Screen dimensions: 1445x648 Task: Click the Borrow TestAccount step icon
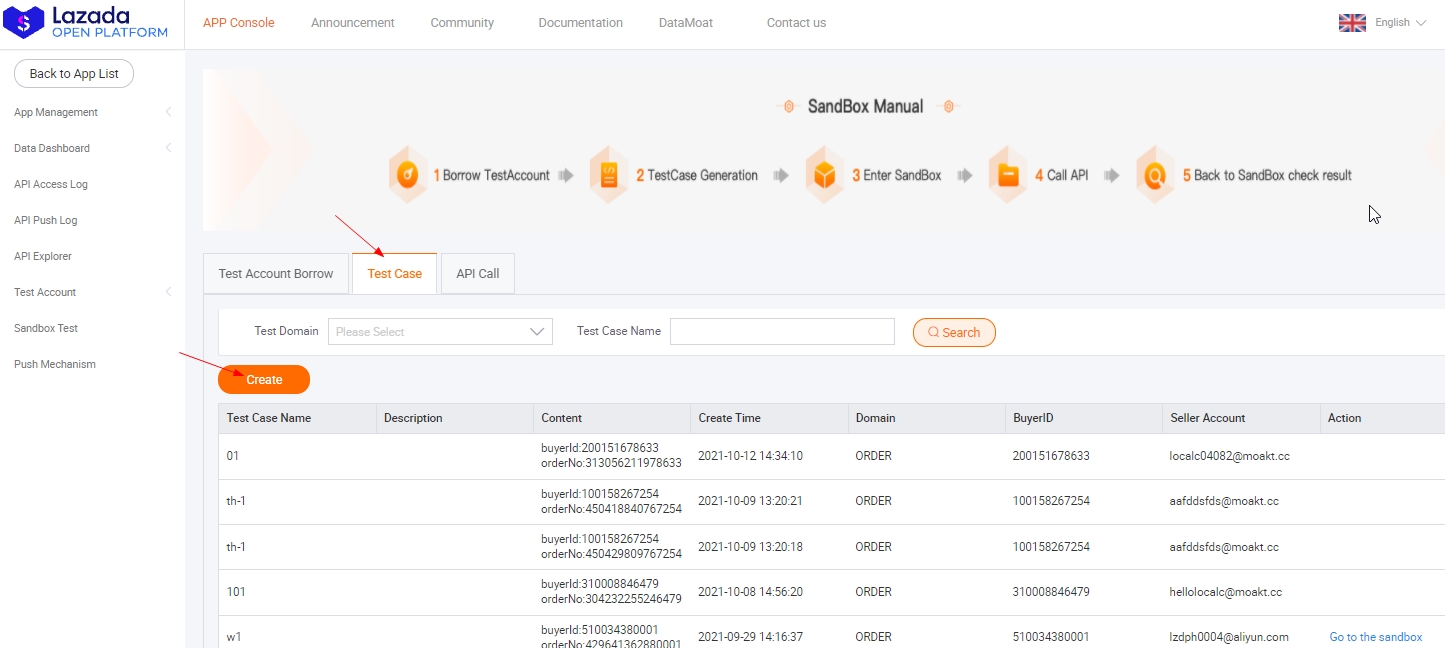(408, 176)
